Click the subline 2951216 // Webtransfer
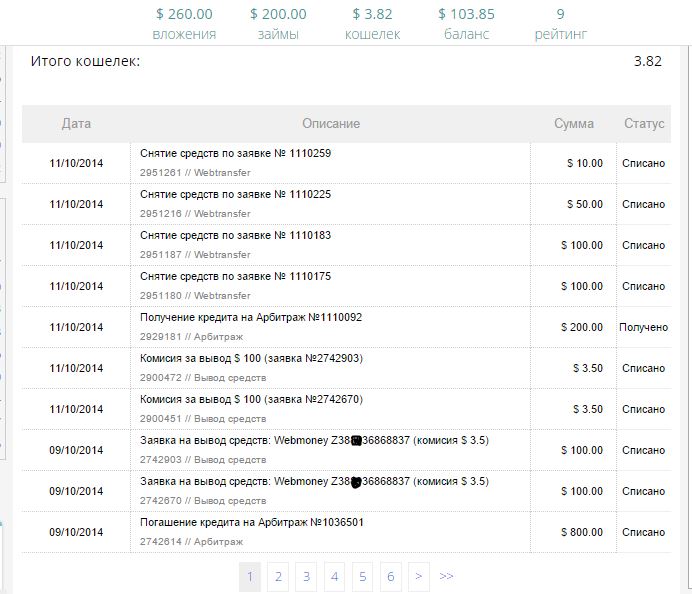Screen dimensions: 692x594 point(195,214)
